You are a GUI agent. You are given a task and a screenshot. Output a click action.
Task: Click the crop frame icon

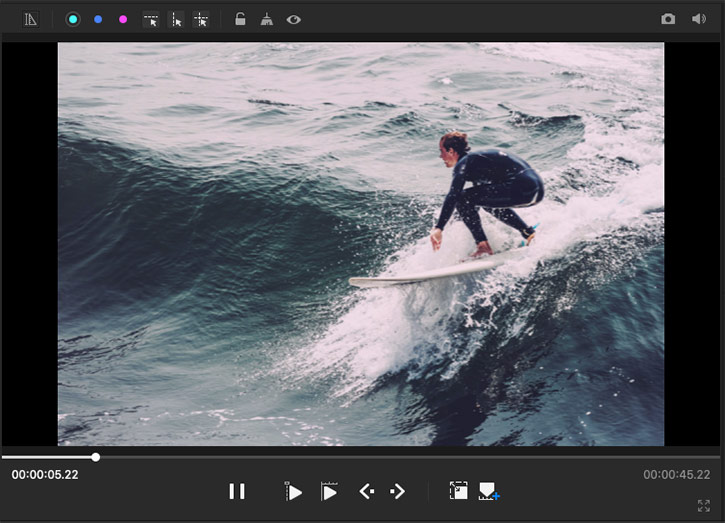458,491
